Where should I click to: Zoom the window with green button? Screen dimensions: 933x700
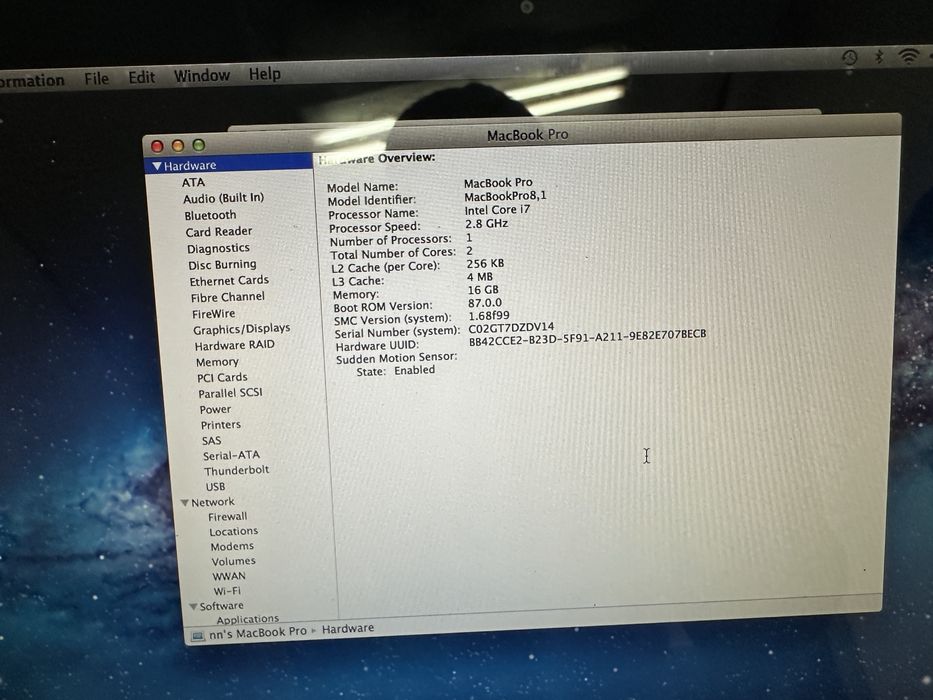(x=199, y=145)
